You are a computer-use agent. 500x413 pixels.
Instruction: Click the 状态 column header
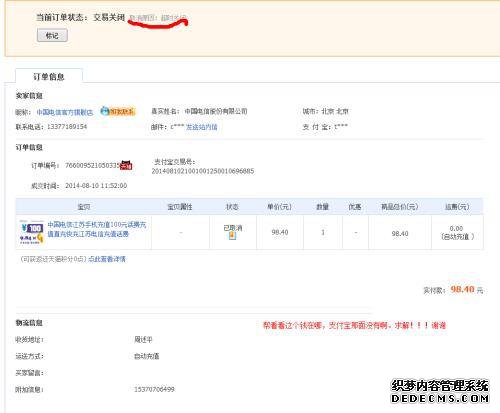click(x=232, y=207)
